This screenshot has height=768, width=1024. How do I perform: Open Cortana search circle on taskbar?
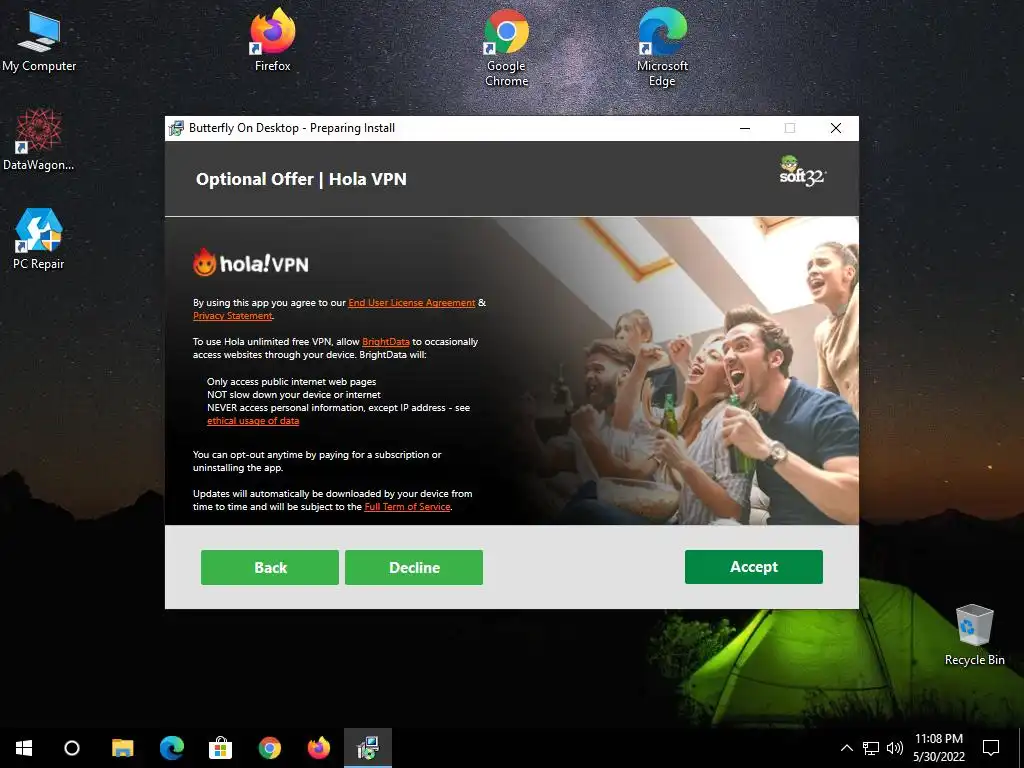pos(72,748)
